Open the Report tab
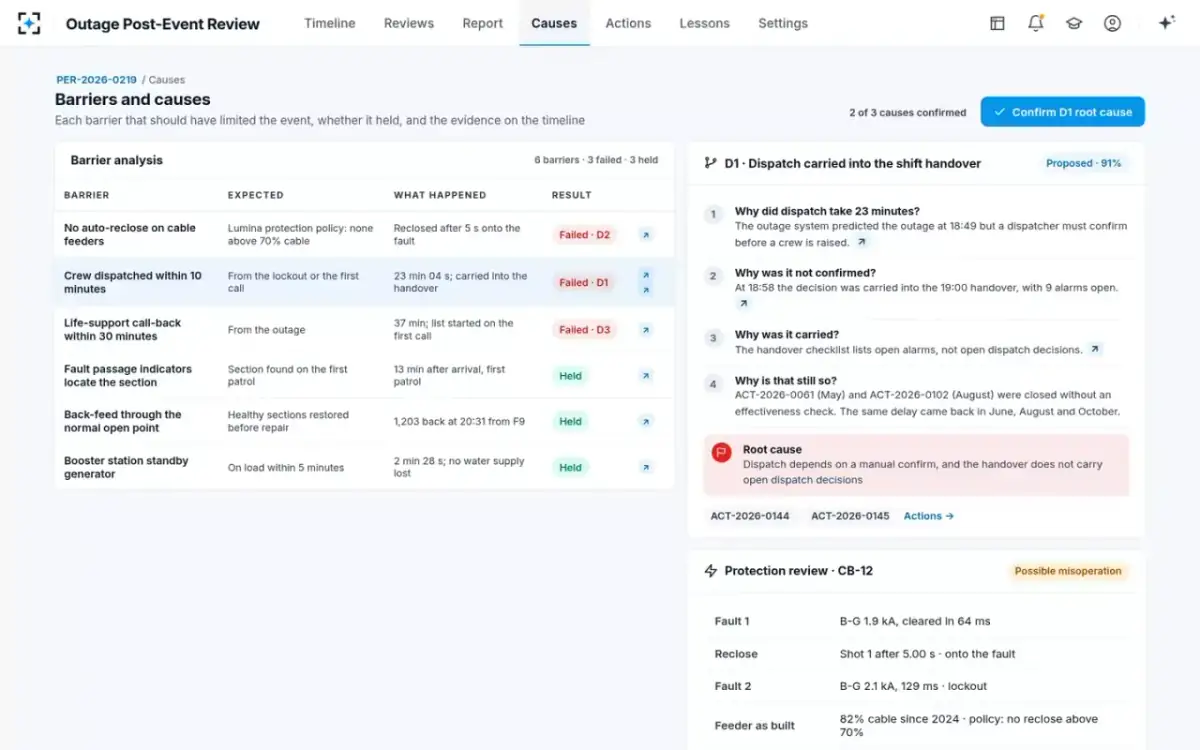The image size is (1200, 750). coord(483,23)
